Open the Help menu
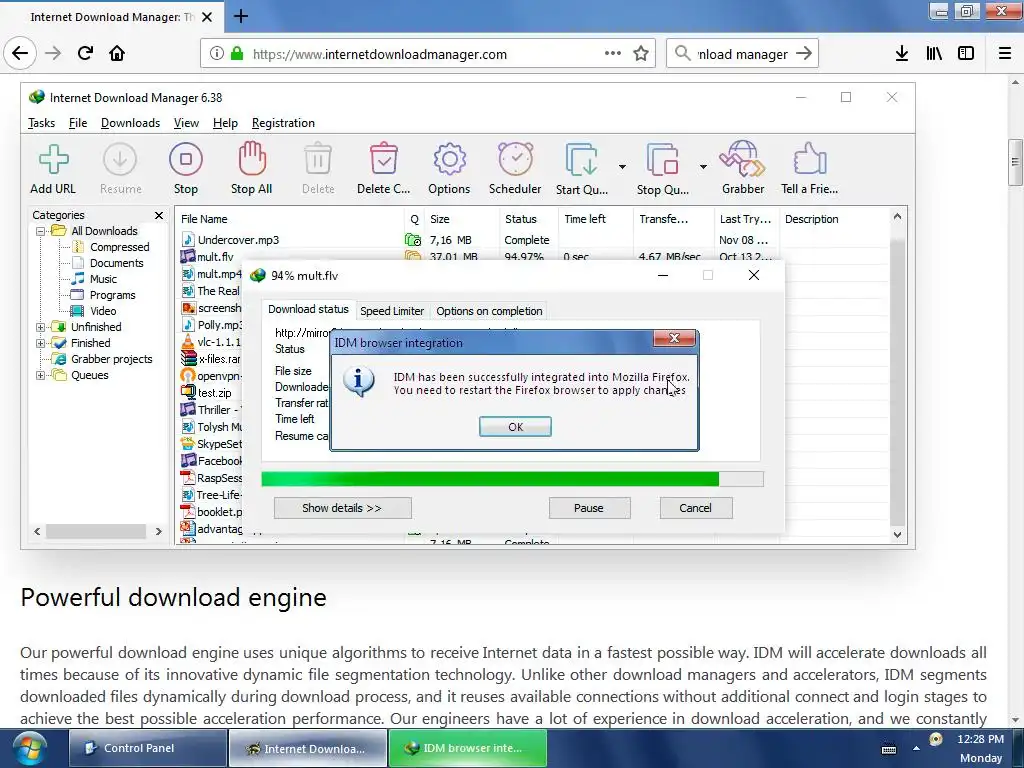The width and height of the screenshot is (1024, 768). pos(225,123)
